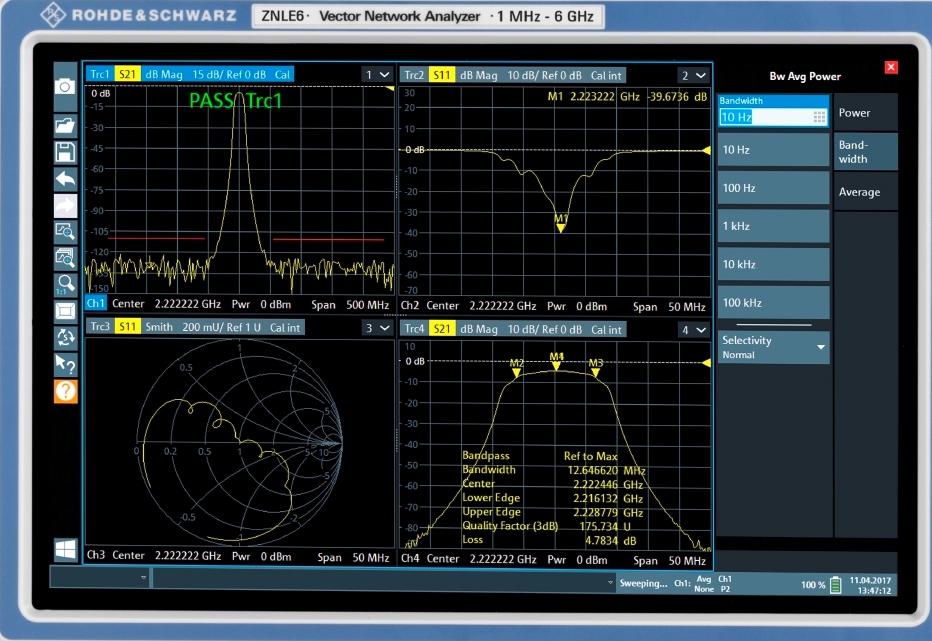Click the screenshot camera icon

click(x=65, y=87)
